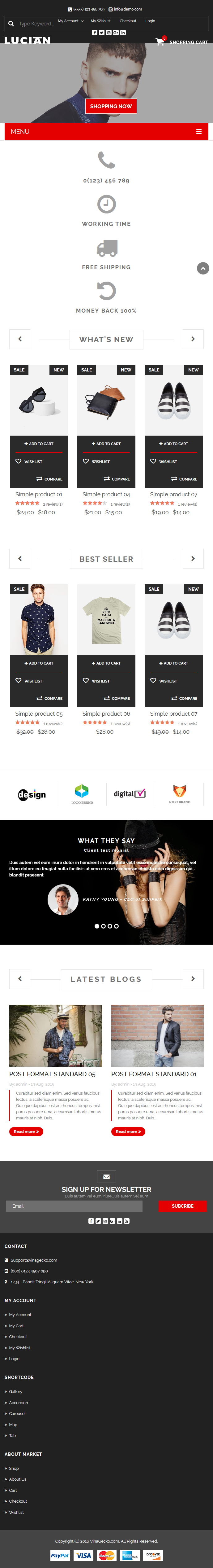Click the newsletter Email input field
Image resolution: width=213 pixels, height=1568 pixels.
[74, 1206]
